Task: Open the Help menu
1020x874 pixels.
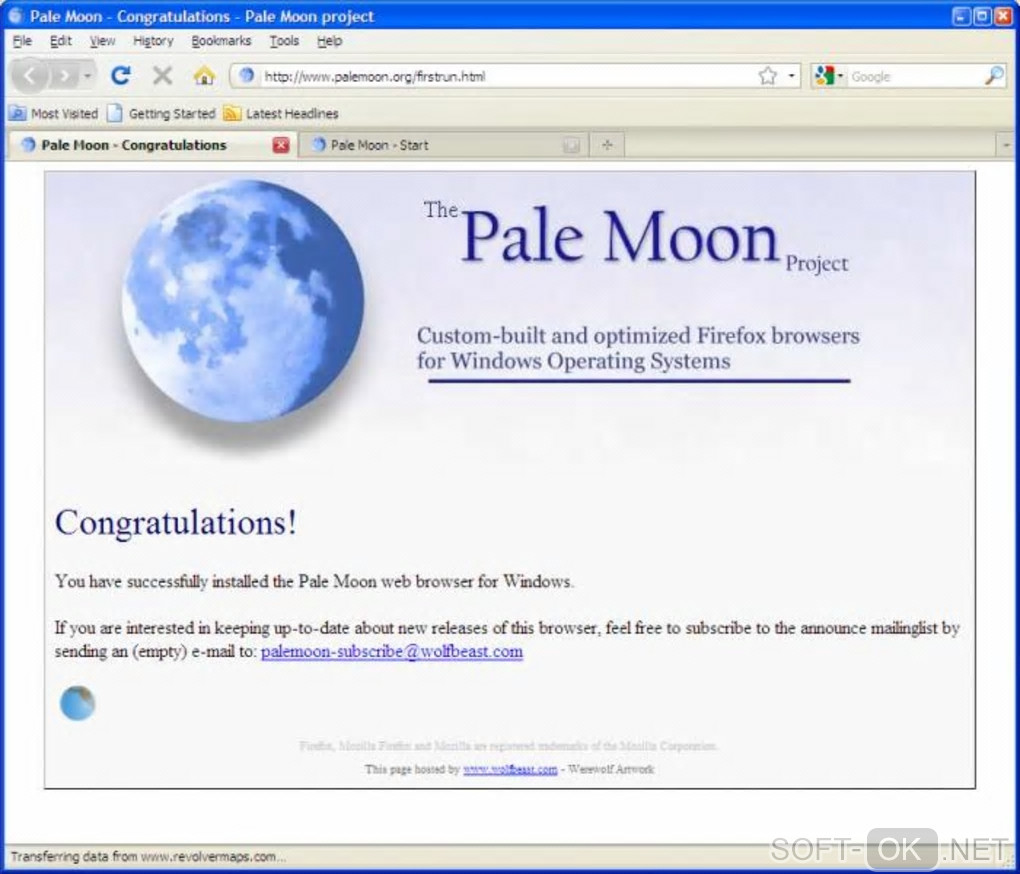Action: [x=329, y=41]
